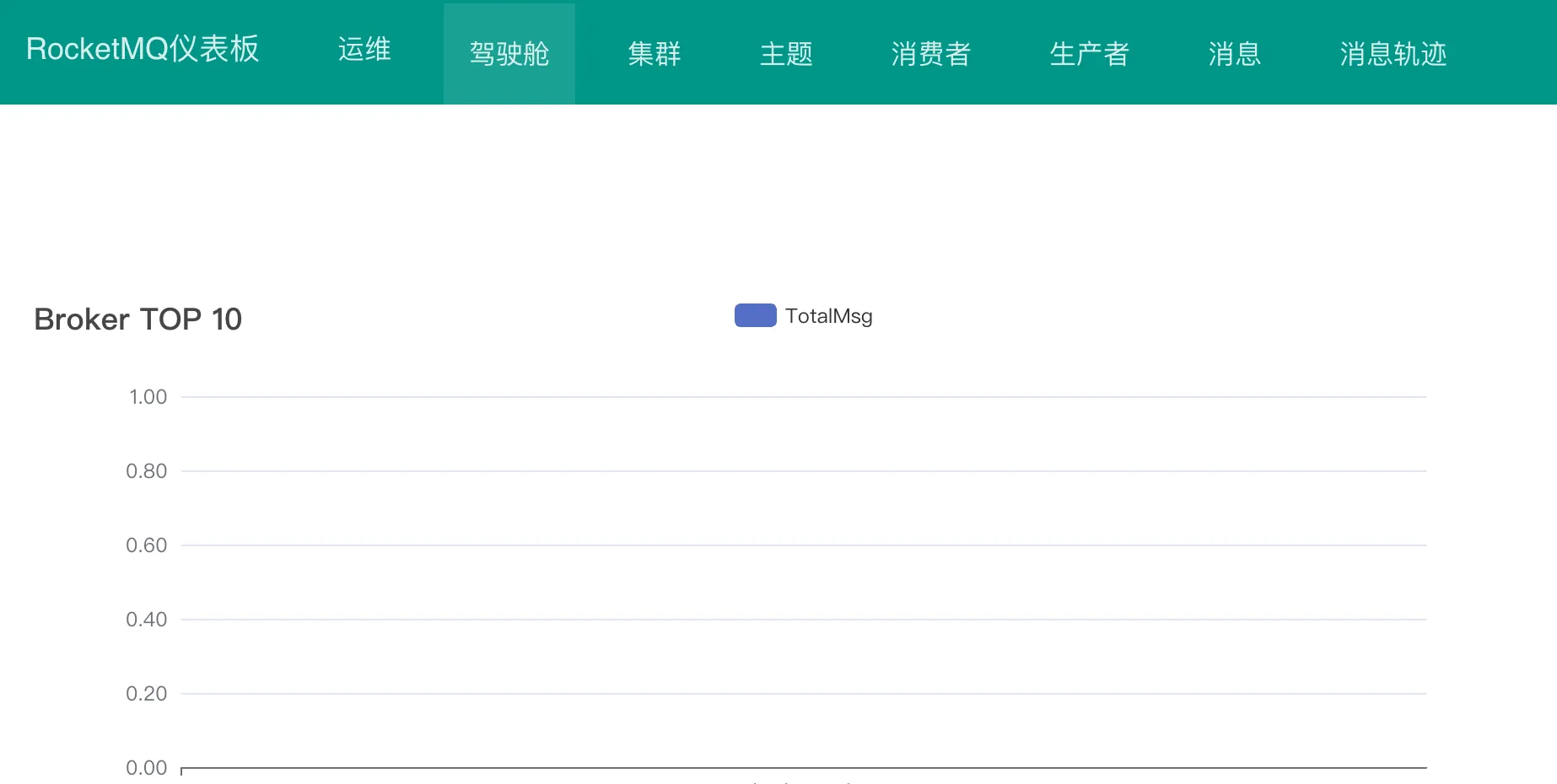This screenshot has height=784, width=1557.
Task: Navigate to 生产者 section
Action: point(1089,54)
